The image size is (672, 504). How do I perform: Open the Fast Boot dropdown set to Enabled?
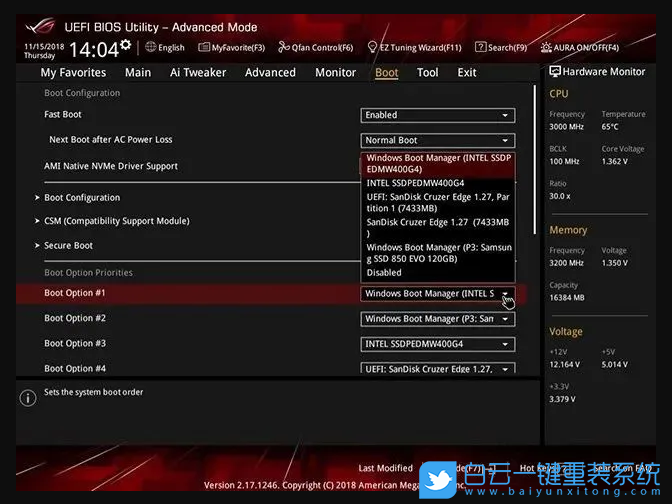(437, 115)
